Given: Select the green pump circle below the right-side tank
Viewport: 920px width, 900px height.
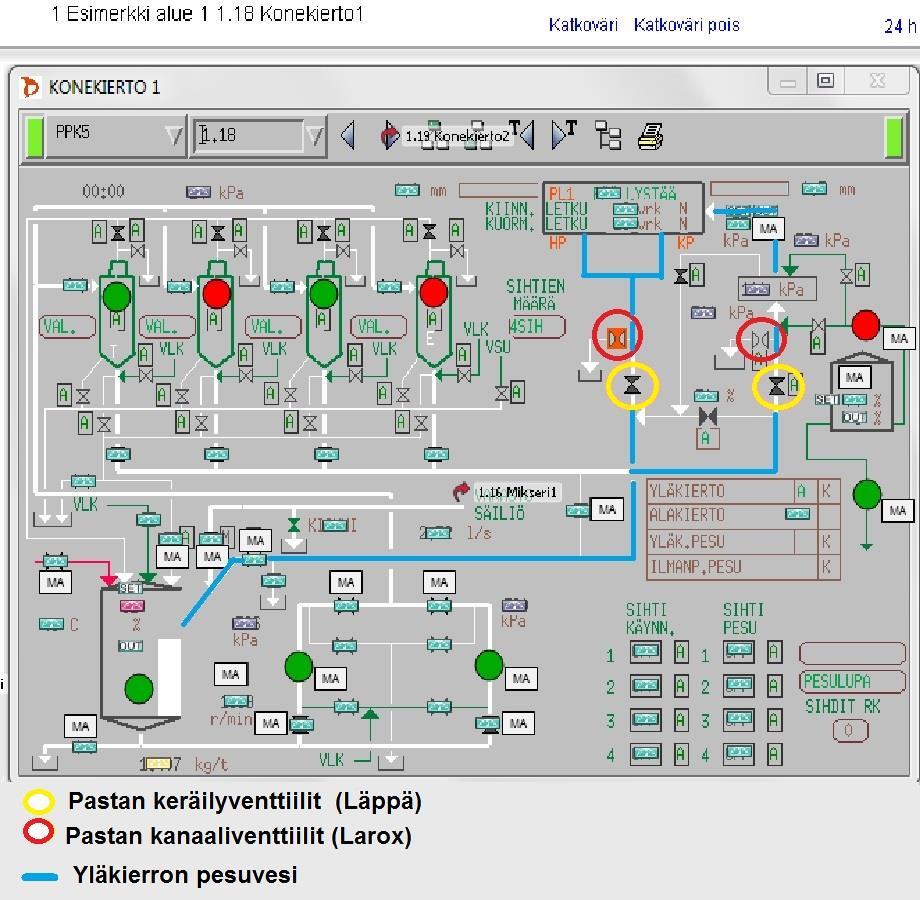Looking at the screenshot, I should click(867, 494).
